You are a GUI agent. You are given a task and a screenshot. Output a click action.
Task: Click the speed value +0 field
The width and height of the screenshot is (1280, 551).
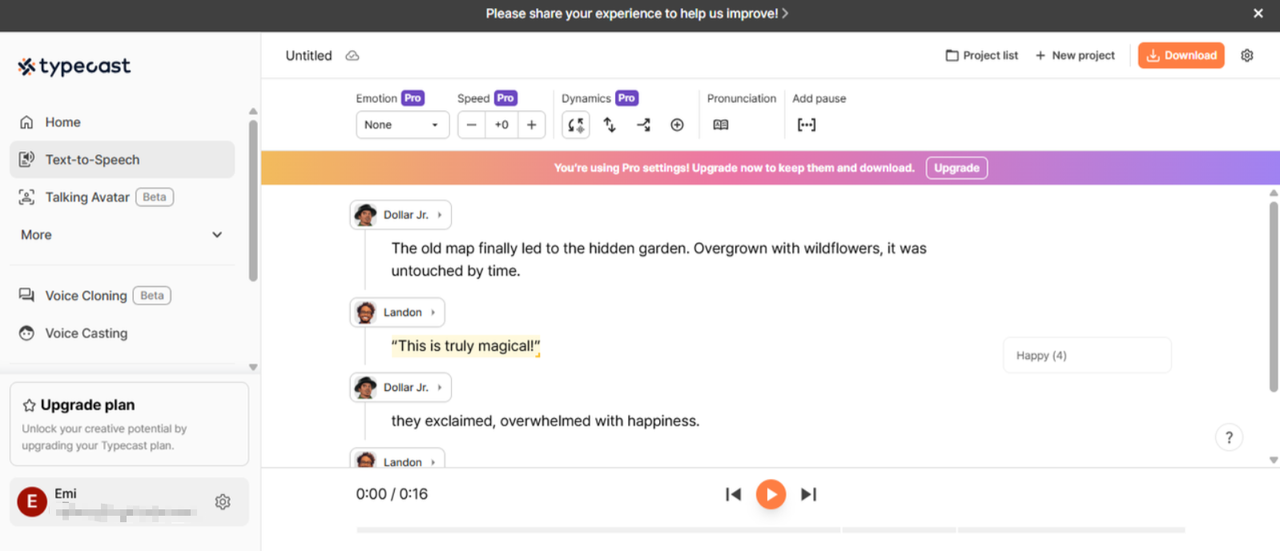point(501,125)
